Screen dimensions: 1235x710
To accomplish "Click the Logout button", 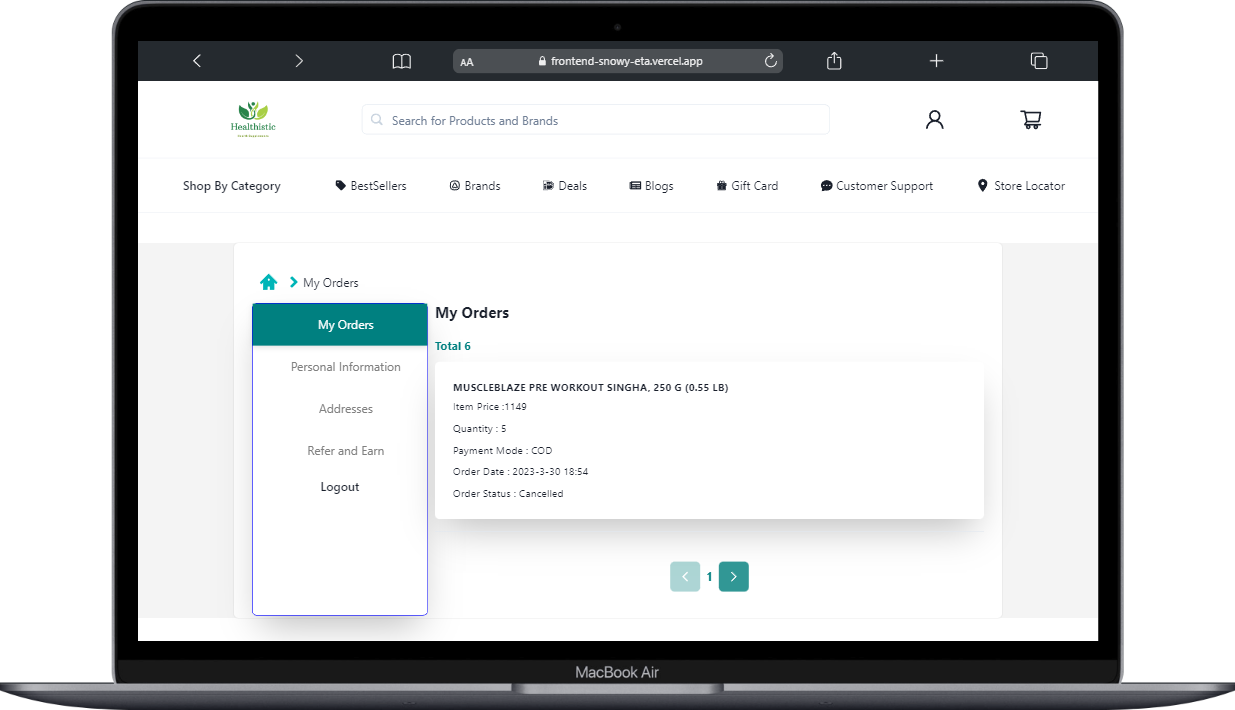I will point(340,487).
